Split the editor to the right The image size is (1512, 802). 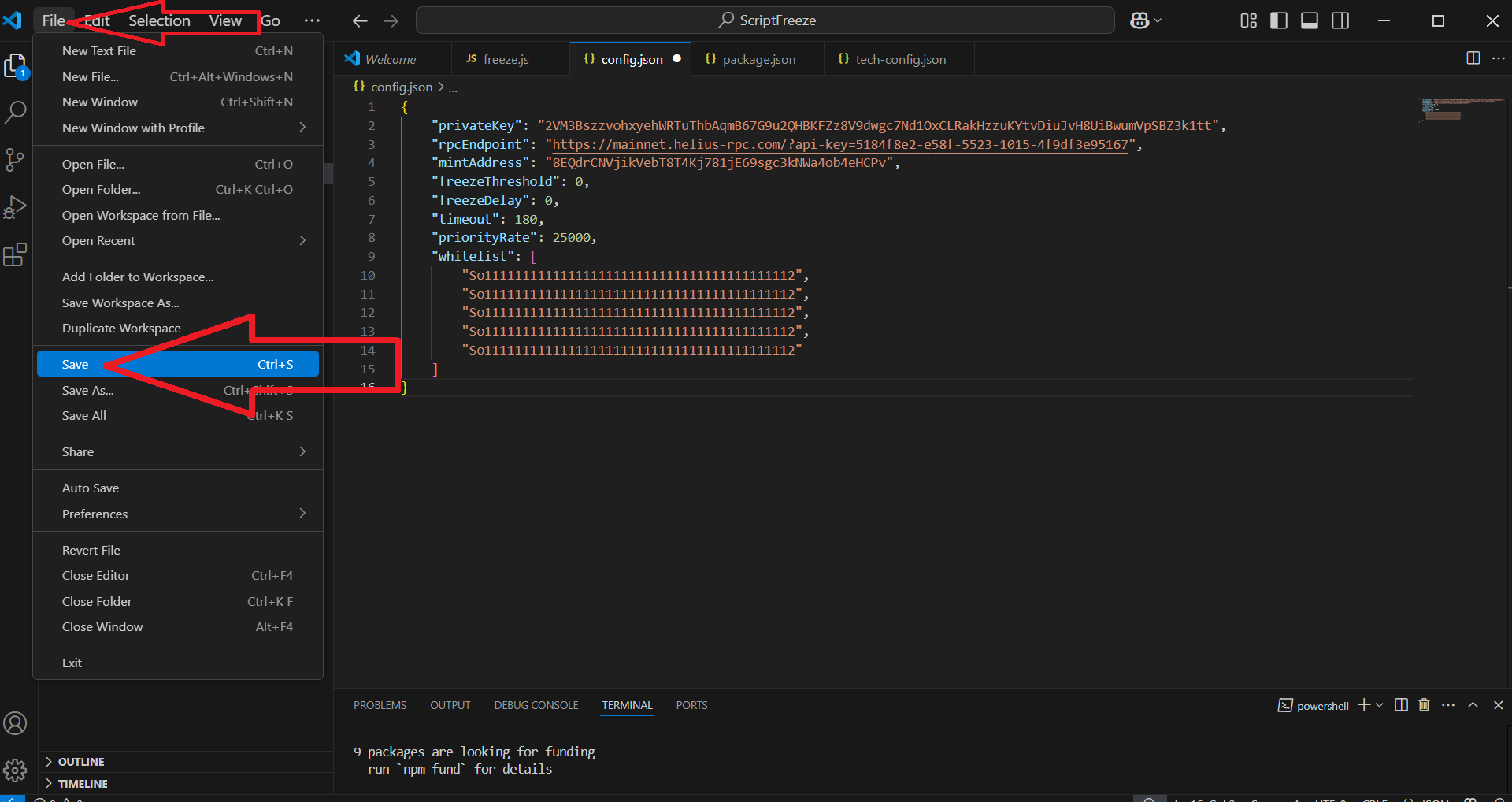1473,58
